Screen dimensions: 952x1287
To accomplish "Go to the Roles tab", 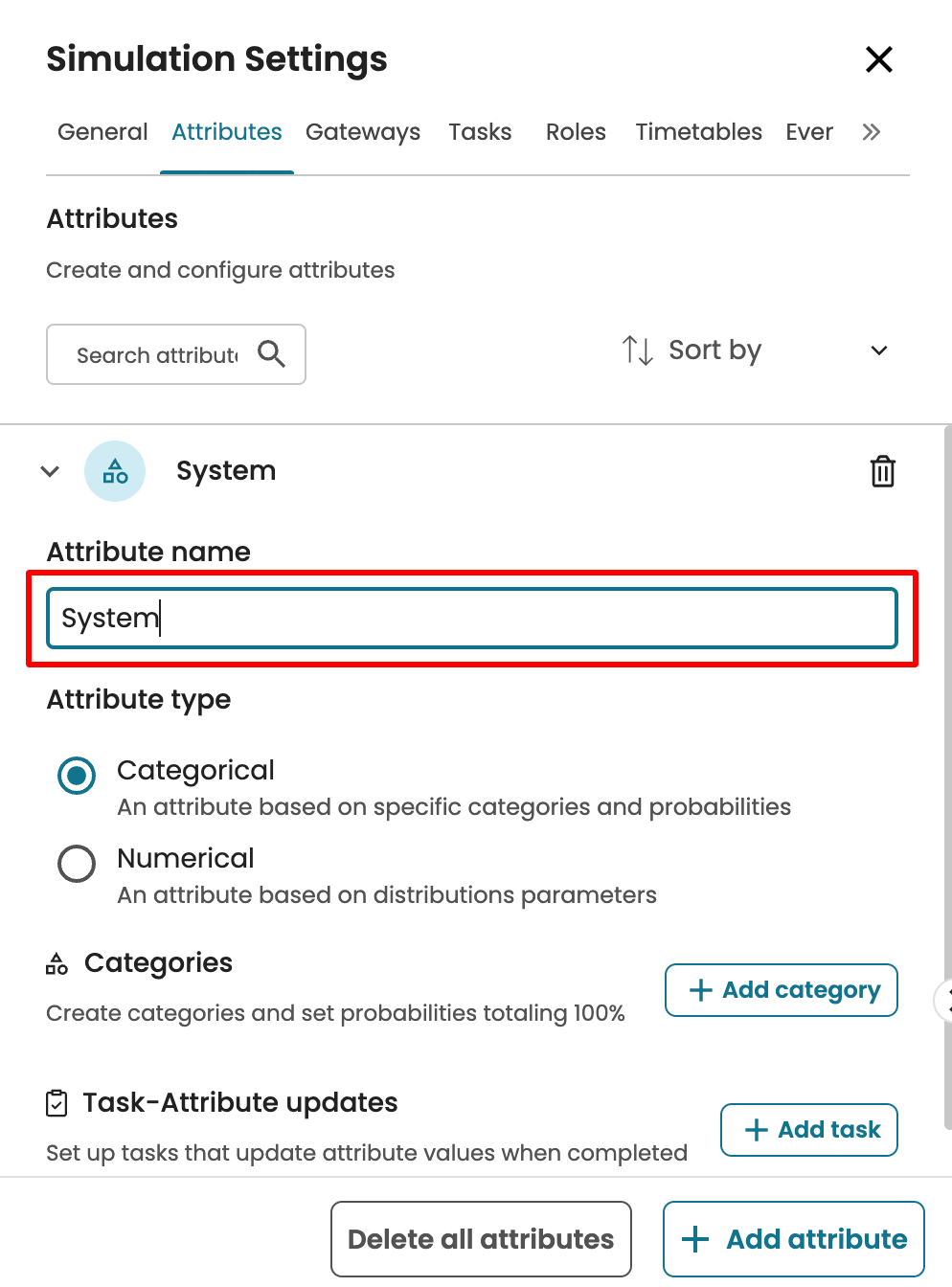I will 576,132.
